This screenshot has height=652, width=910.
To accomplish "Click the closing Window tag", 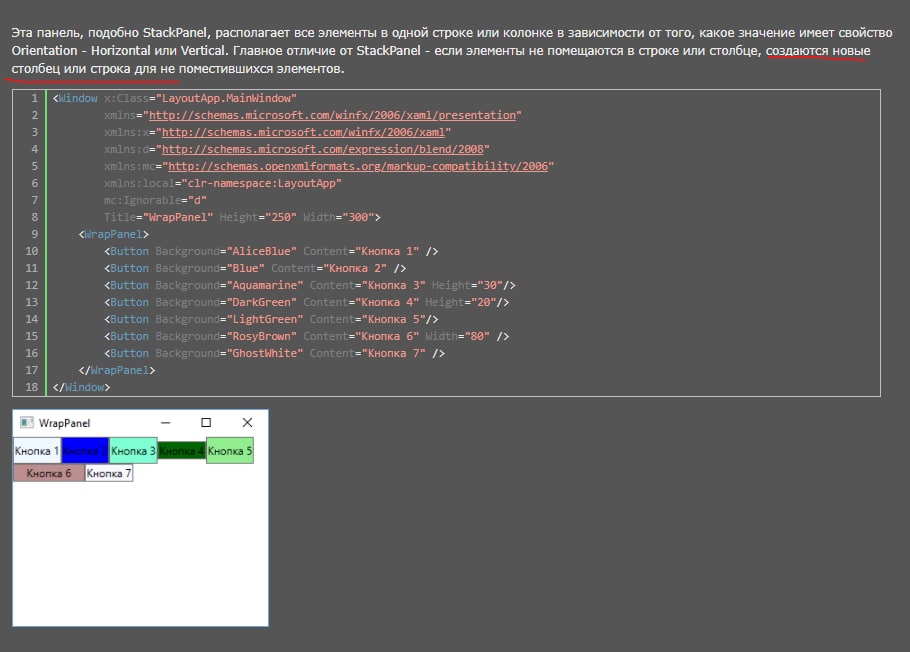I will (x=81, y=387).
